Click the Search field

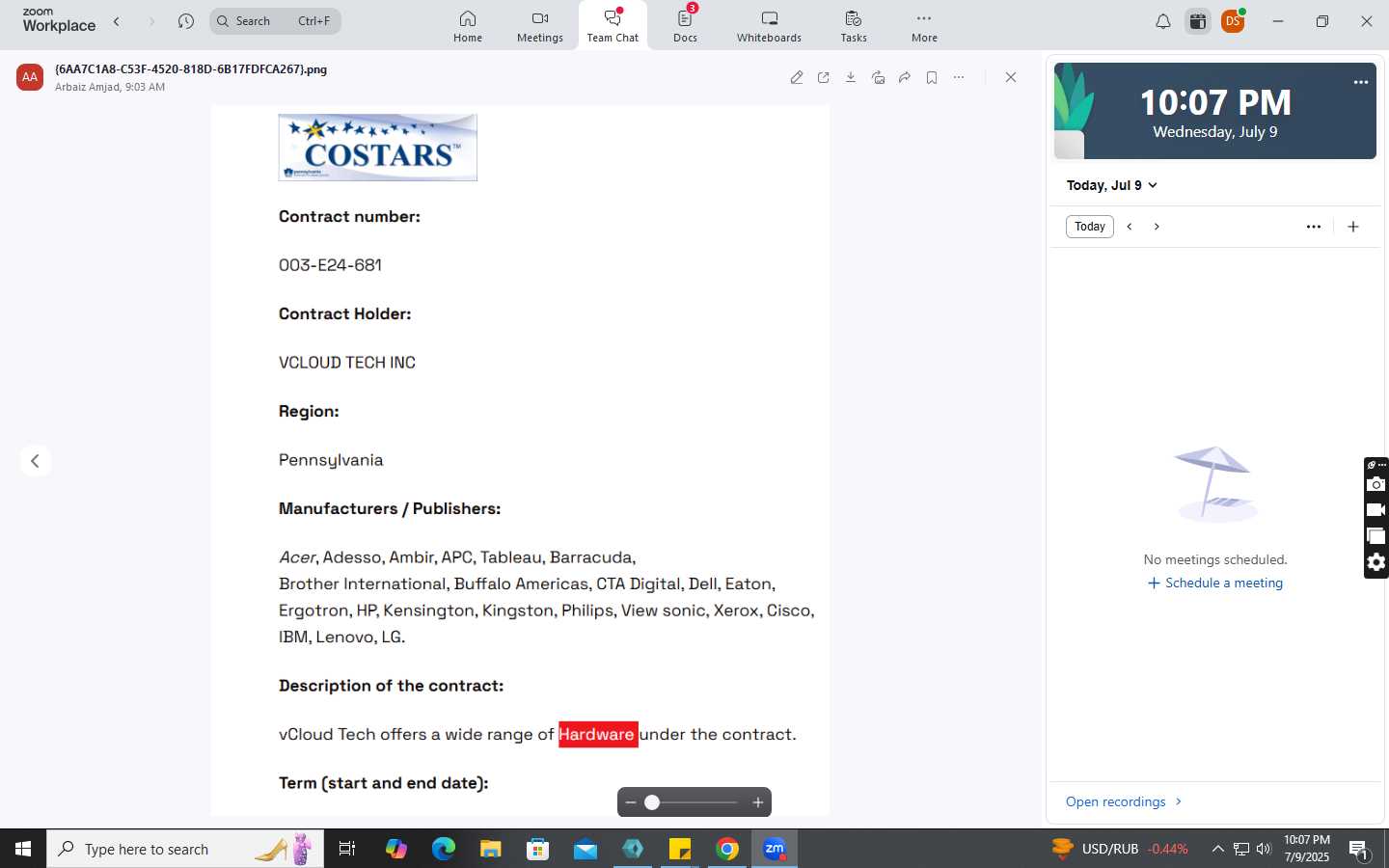pyautogui.click(x=276, y=21)
